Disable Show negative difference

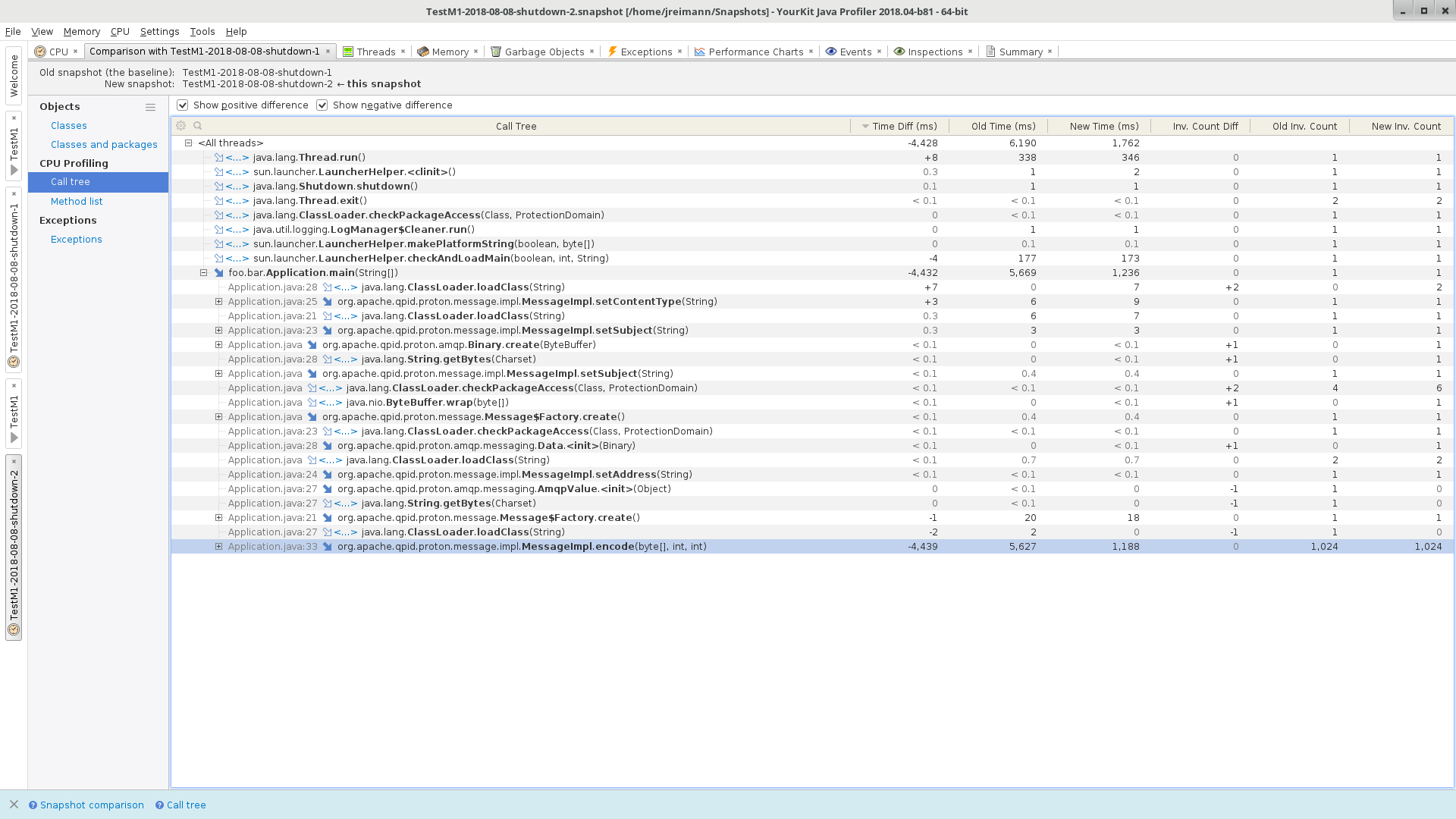[x=322, y=105]
